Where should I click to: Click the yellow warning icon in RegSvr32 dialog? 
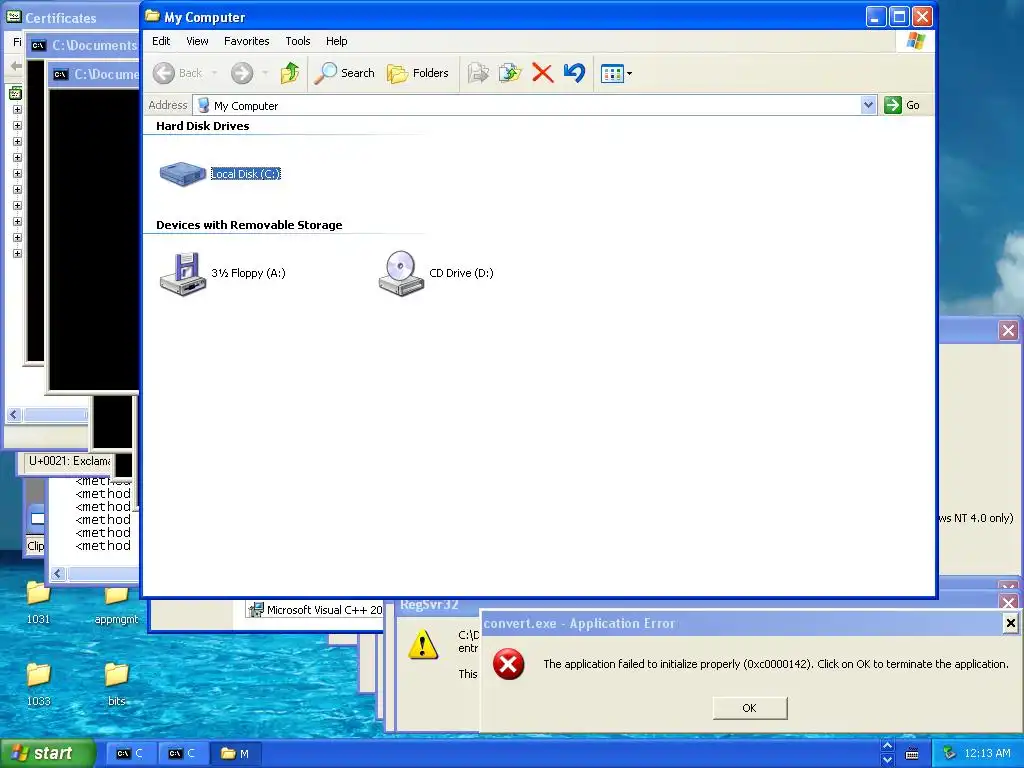(423, 644)
